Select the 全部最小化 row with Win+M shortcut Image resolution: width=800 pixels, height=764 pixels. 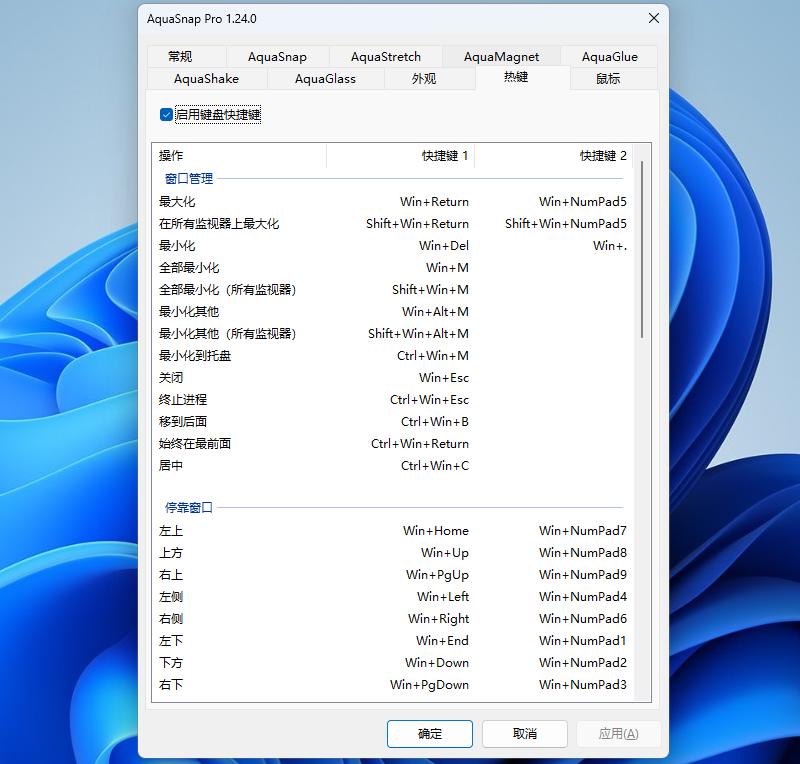393,267
